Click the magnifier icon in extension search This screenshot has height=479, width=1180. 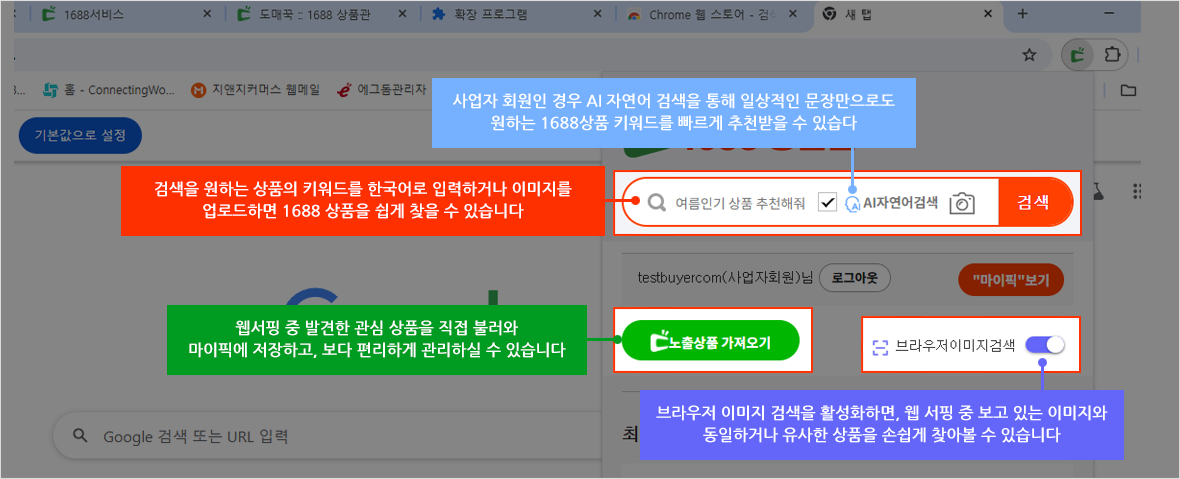pyautogui.click(x=657, y=202)
